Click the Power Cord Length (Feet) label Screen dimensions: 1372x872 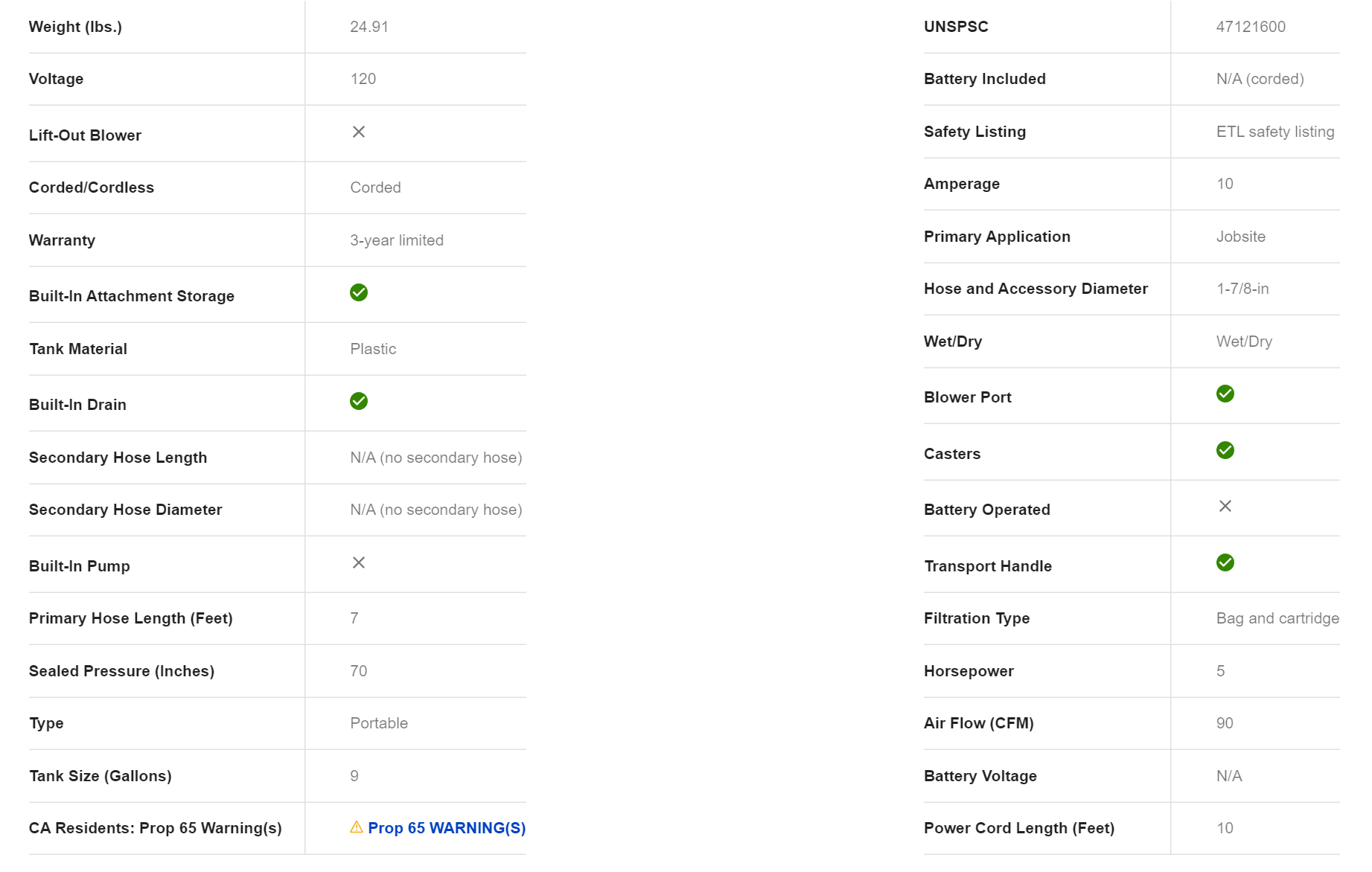click(x=1018, y=828)
